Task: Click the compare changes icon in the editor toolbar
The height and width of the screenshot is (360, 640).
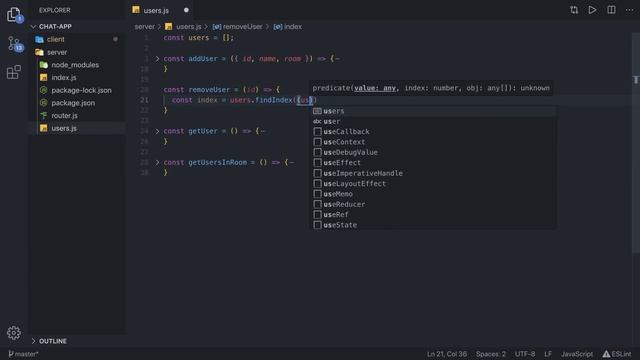Action: [574, 10]
